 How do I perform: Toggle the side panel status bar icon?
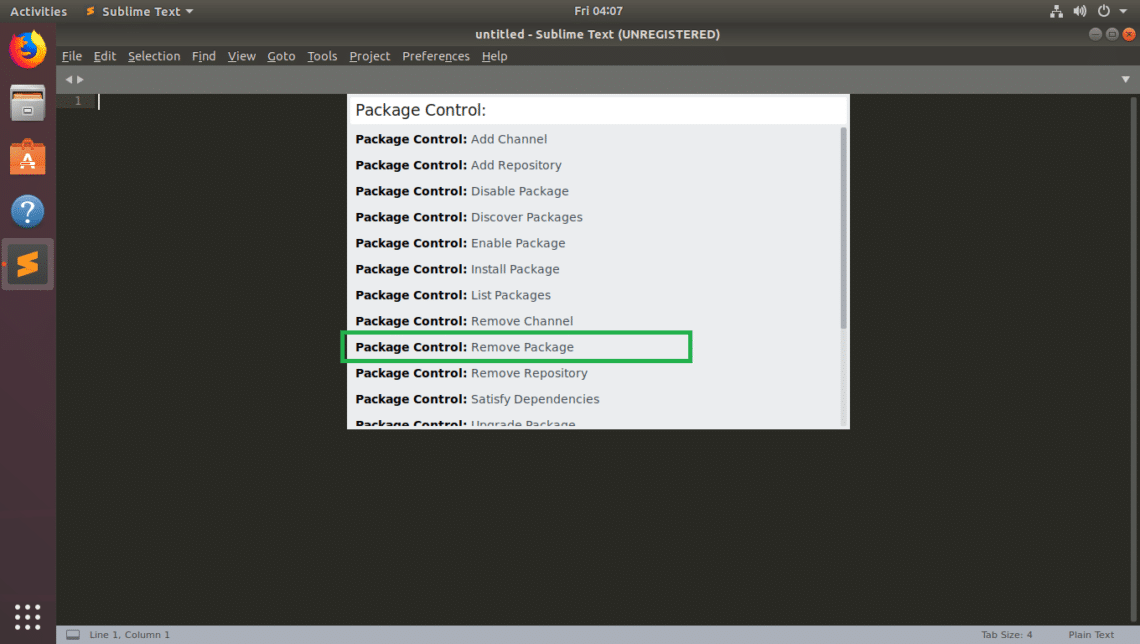click(x=72, y=635)
